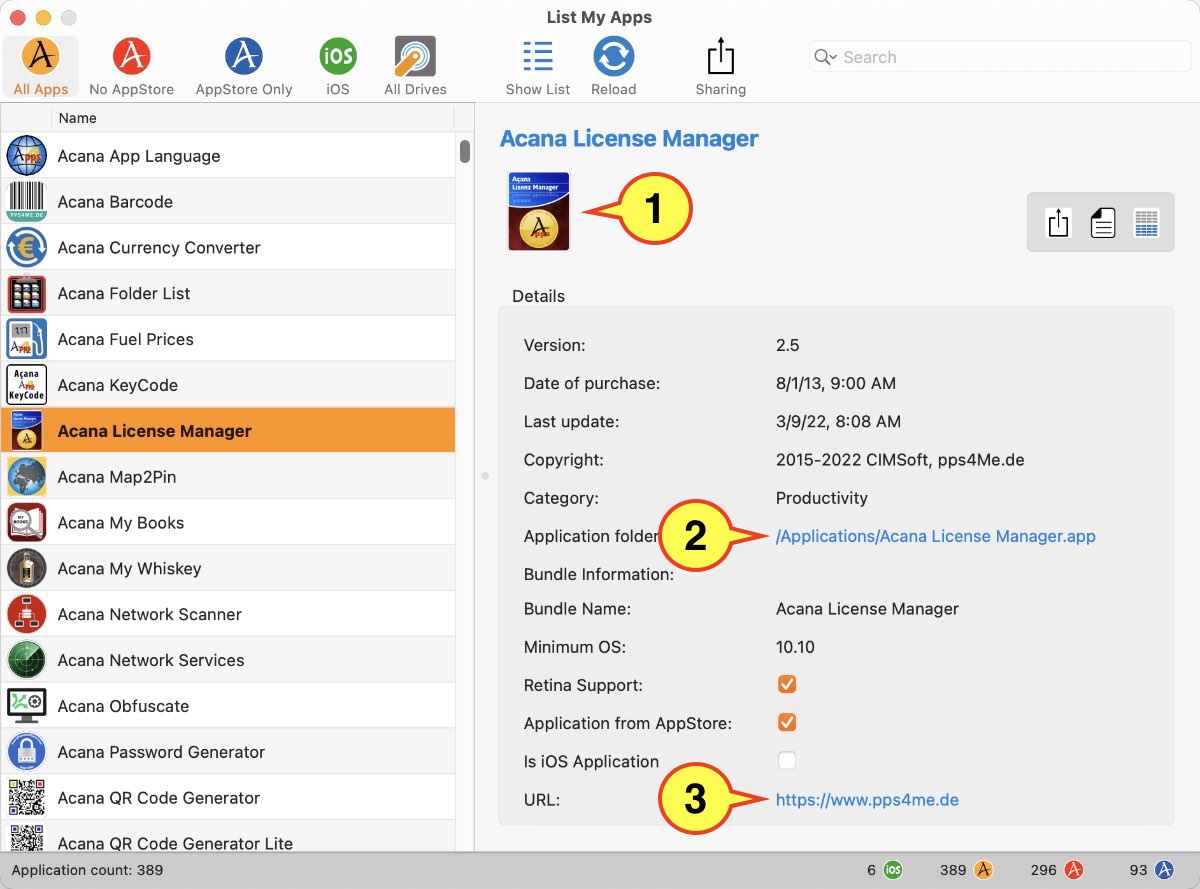Click the Acana Folder List icon
This screenshot has width=1200, height=889.
pyautogui.click(x=27, y=294)
